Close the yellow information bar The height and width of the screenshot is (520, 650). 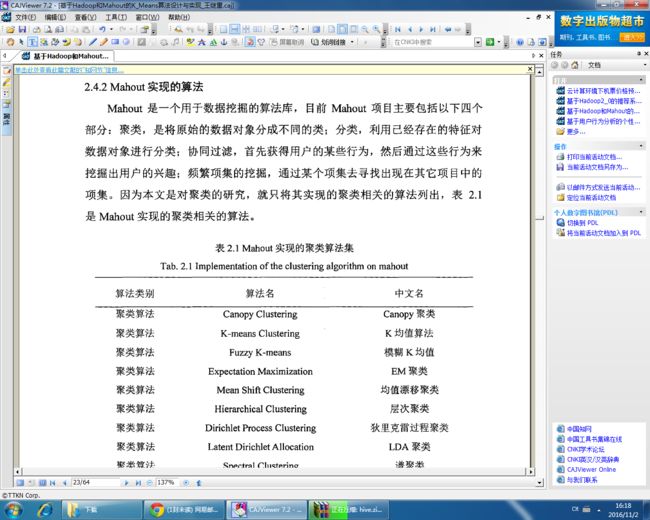coord(530,69)
